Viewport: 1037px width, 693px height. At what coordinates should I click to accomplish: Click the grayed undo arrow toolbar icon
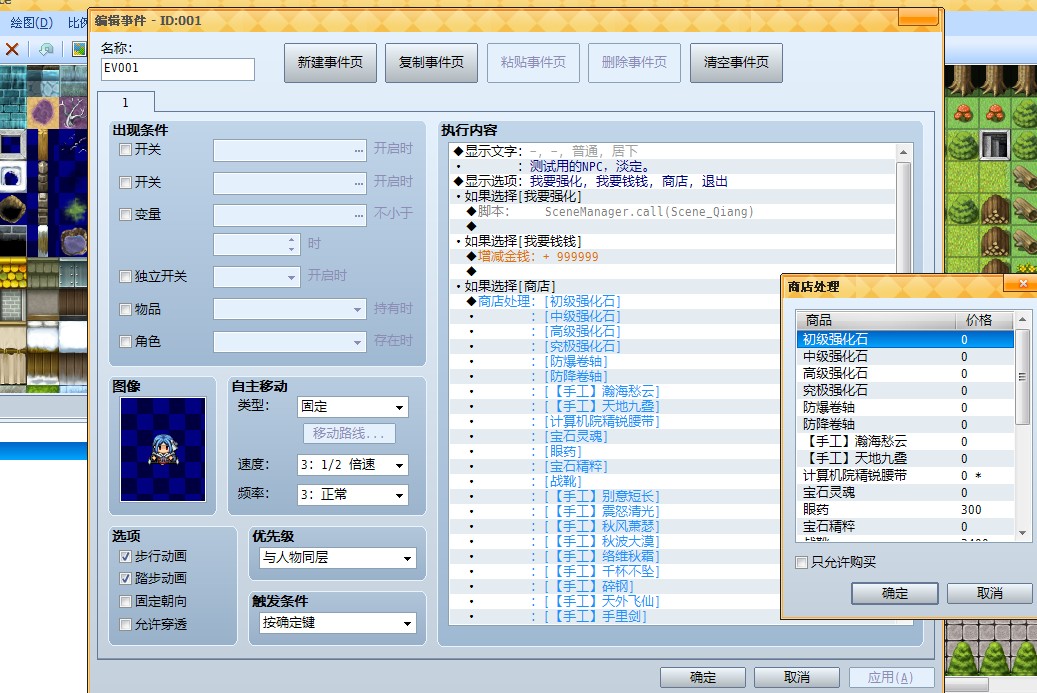46,49
